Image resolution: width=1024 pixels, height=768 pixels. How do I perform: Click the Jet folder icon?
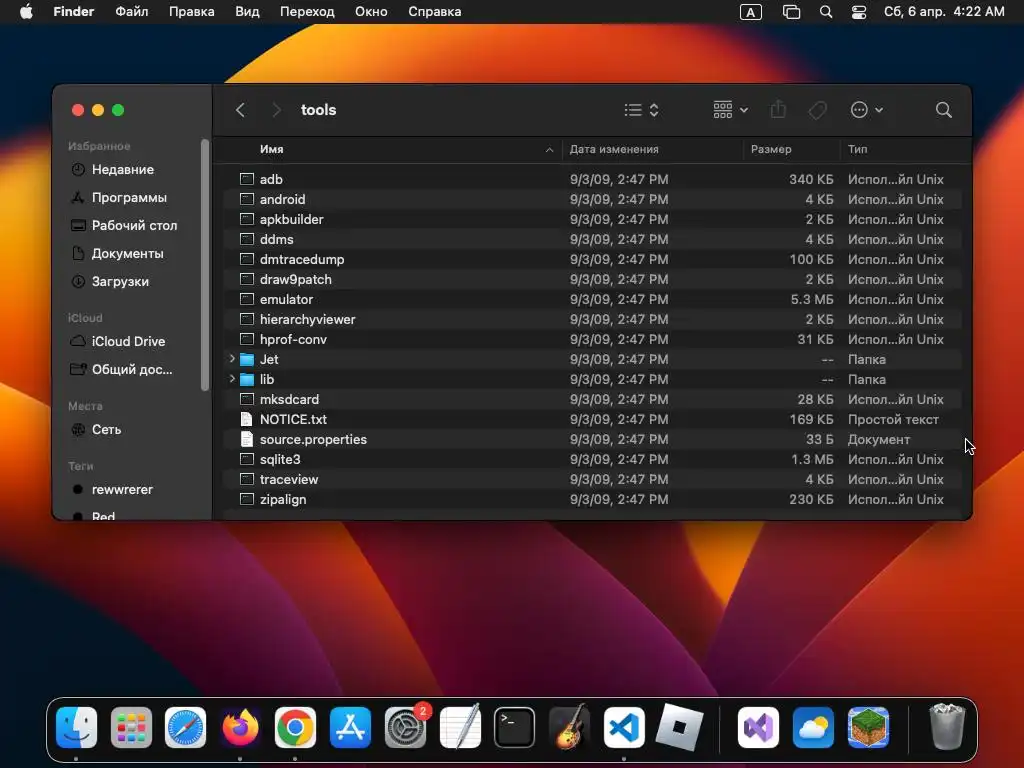[247, 359]
